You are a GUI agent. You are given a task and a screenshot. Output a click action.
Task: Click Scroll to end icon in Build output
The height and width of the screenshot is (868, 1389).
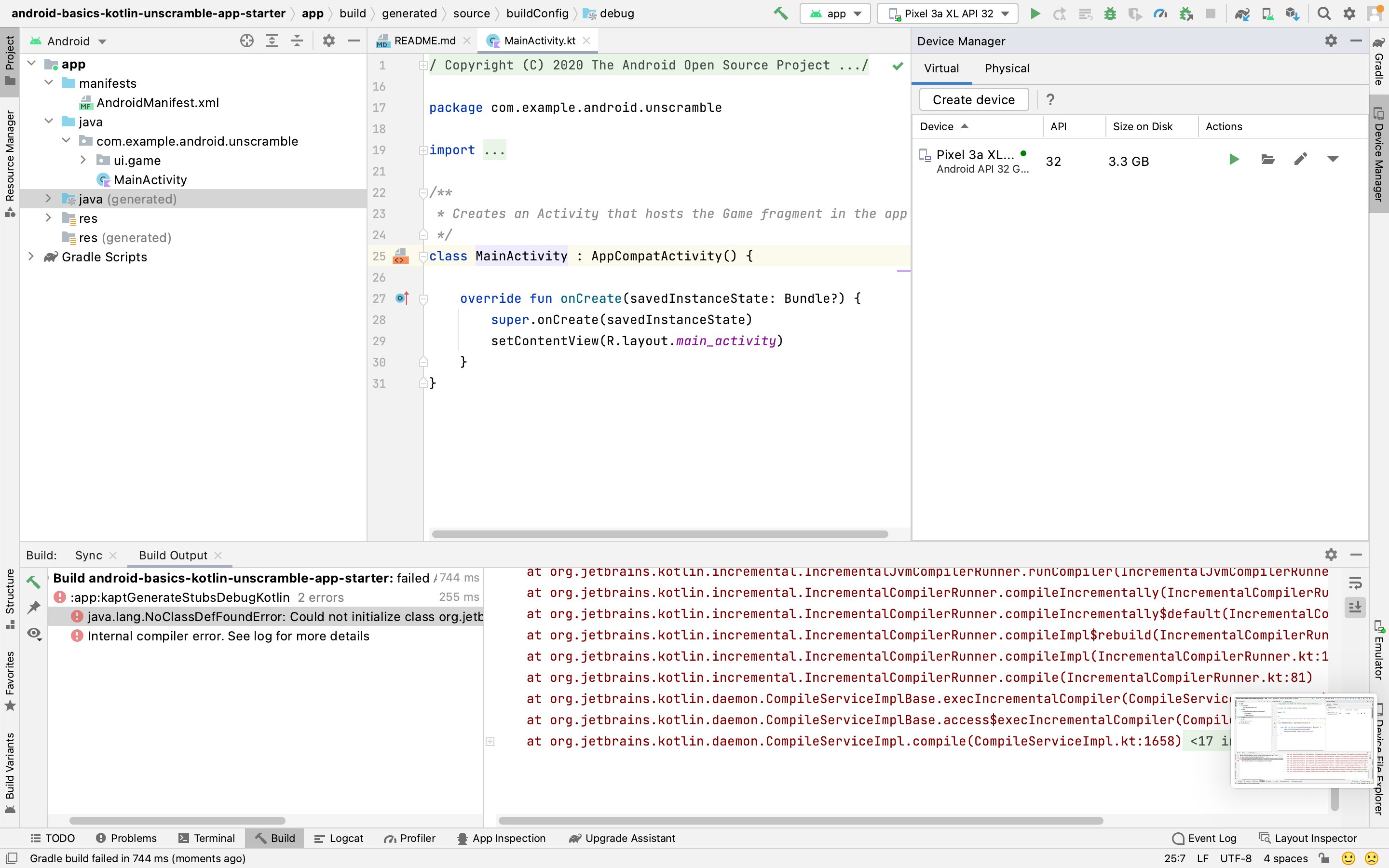tap(1355, 608)
